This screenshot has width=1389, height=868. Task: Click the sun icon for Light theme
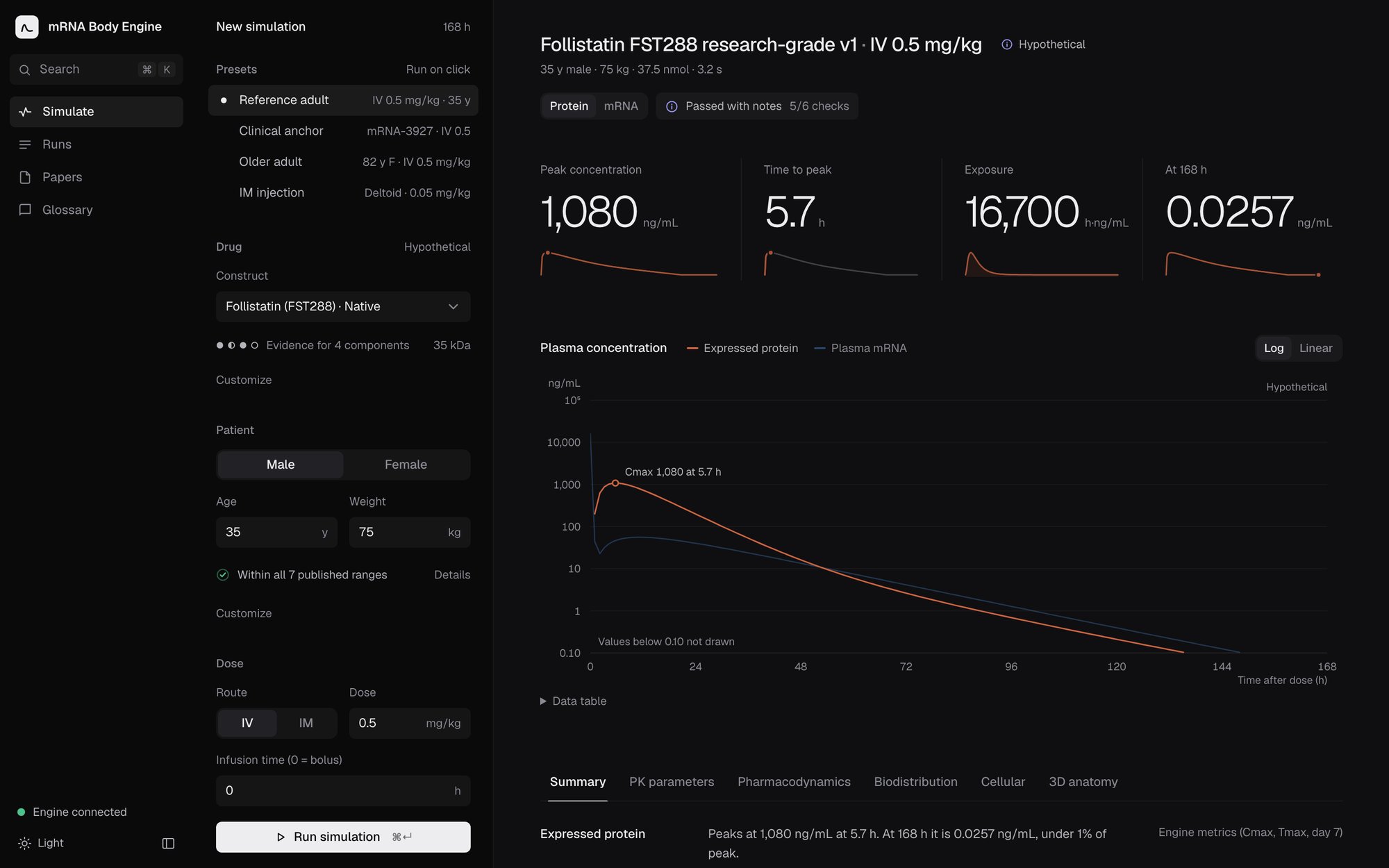24,843
